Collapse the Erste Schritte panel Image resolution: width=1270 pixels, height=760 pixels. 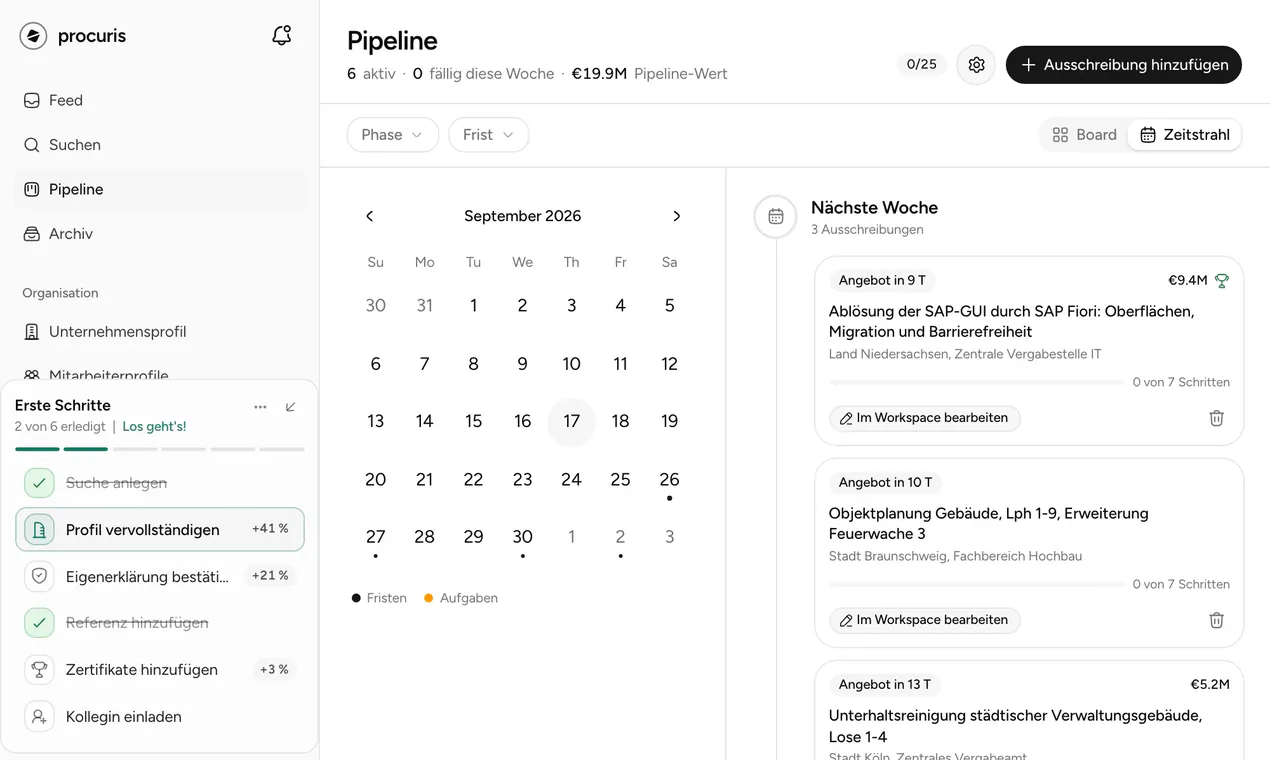coord(291,407)
